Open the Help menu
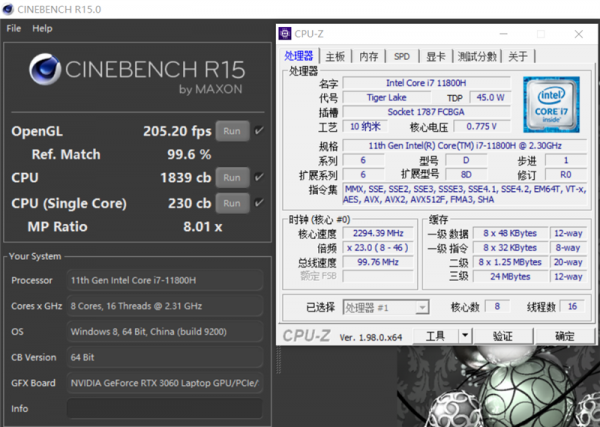 42,28
